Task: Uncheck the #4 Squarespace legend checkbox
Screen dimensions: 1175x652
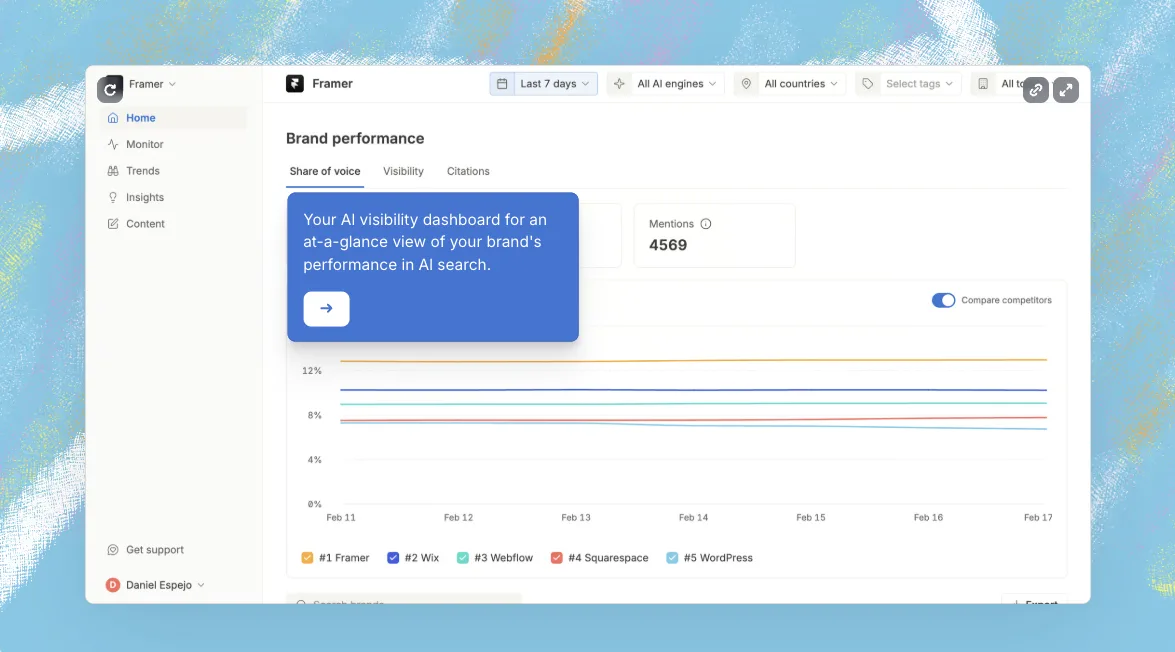Action: click(557, 558)
